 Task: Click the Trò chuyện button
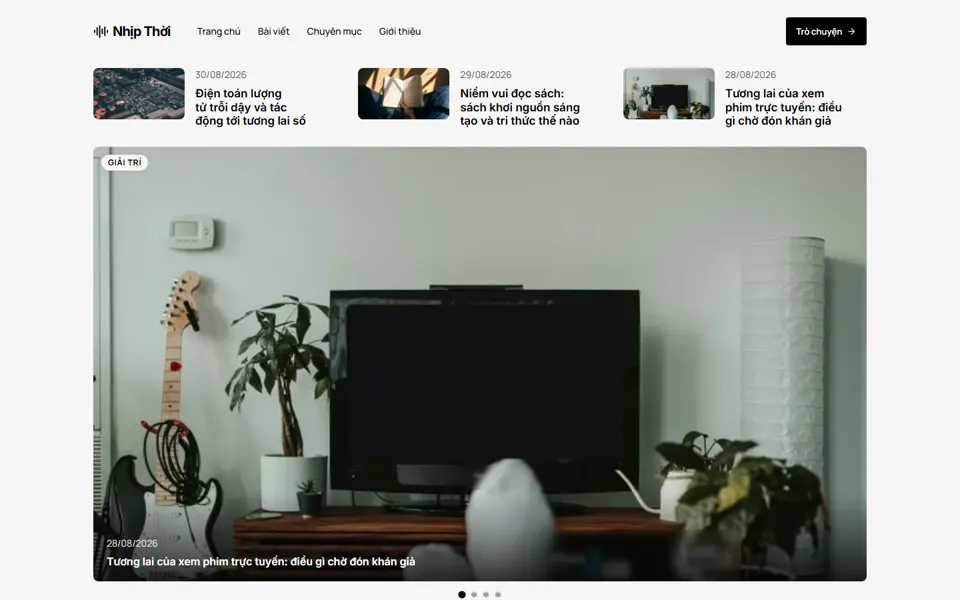[826, 31]
